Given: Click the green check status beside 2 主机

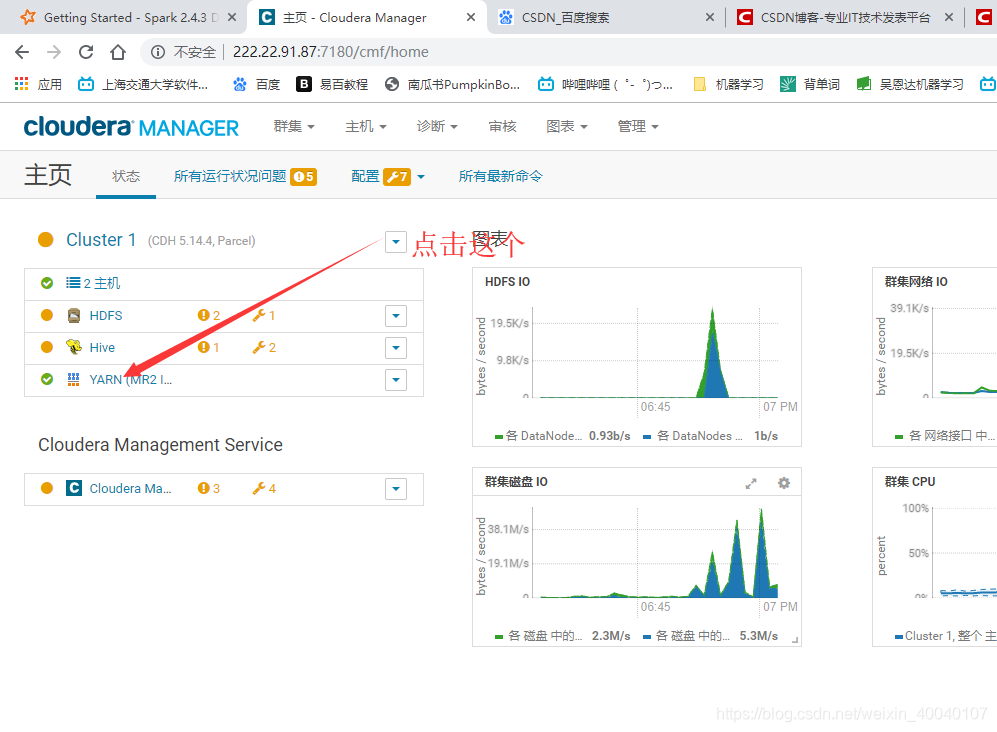Looking at the screenshot, I should click(46, 283).
